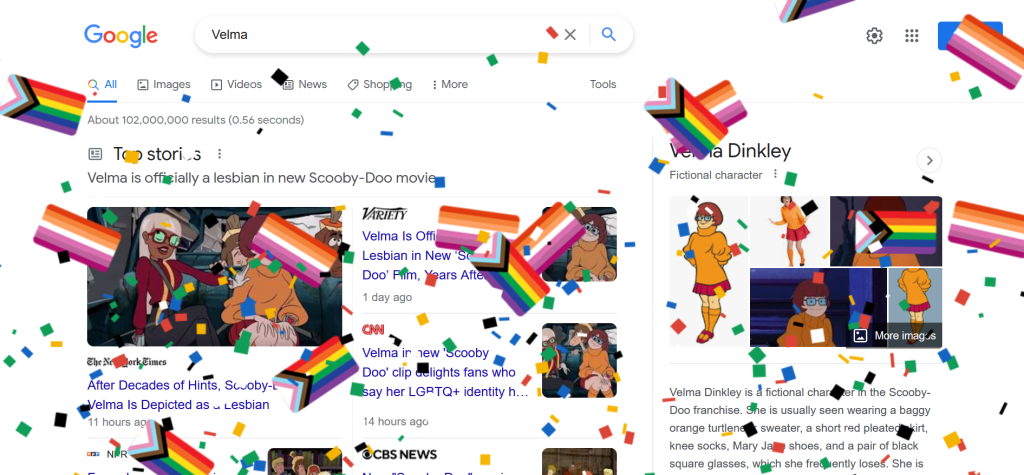This screenshot has width=1024, height=475.
Task: Open three-dot menu beside Fictional character
Action: click(x=775, y=174)
